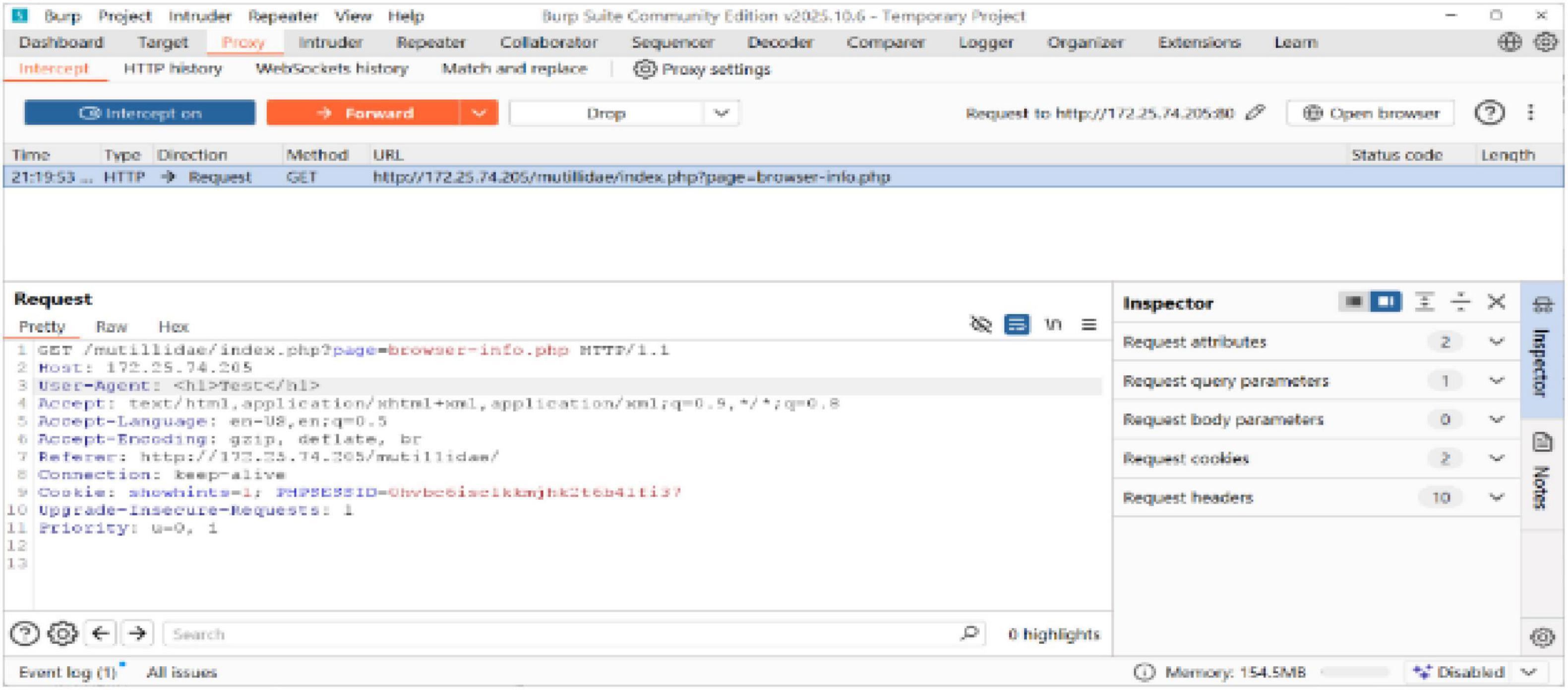Open the Intruder menu in menu bar
This screenshot has width=1568, height=690.
[x=200, y=16]
